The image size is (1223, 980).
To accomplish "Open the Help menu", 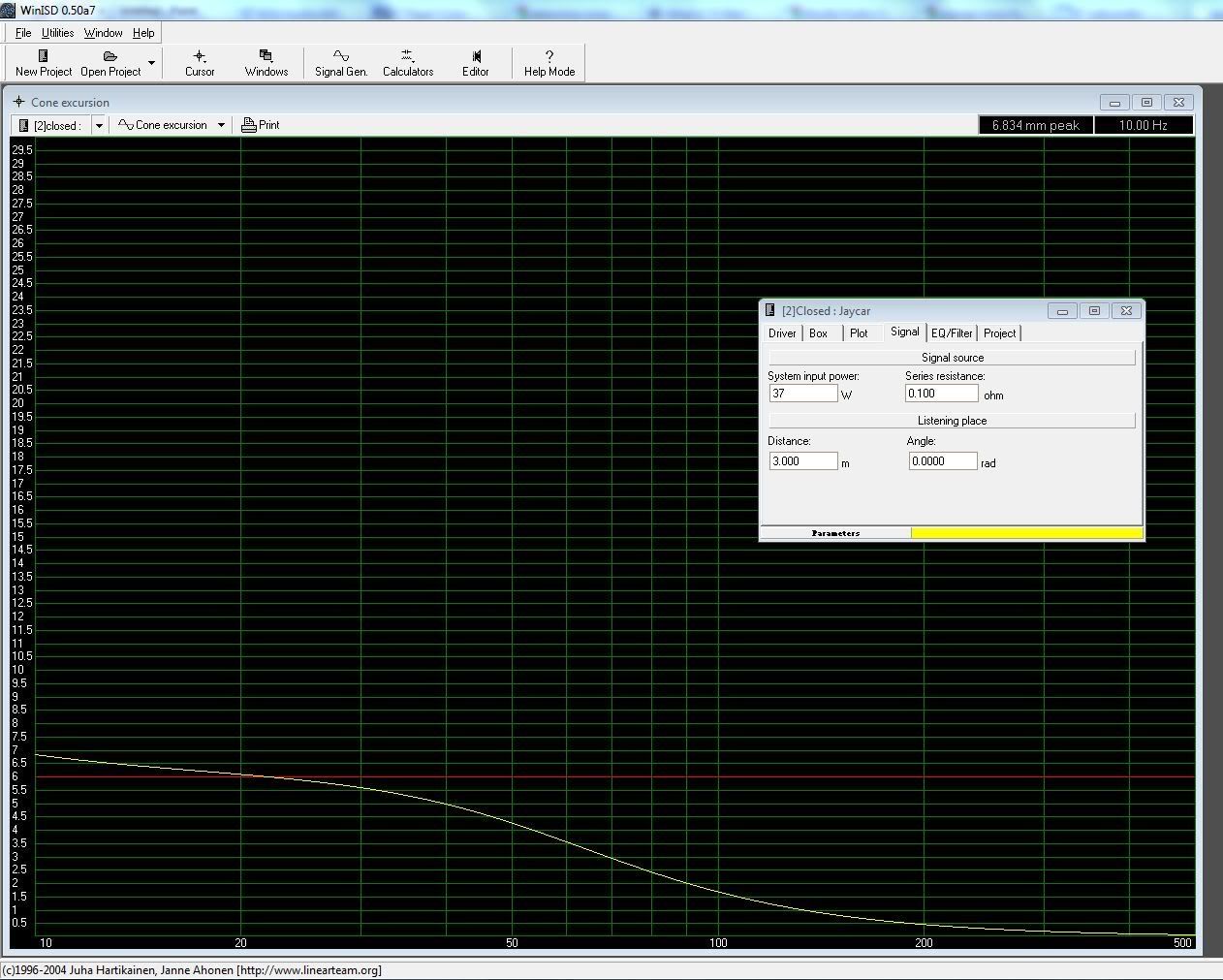I will coord(143,33).
